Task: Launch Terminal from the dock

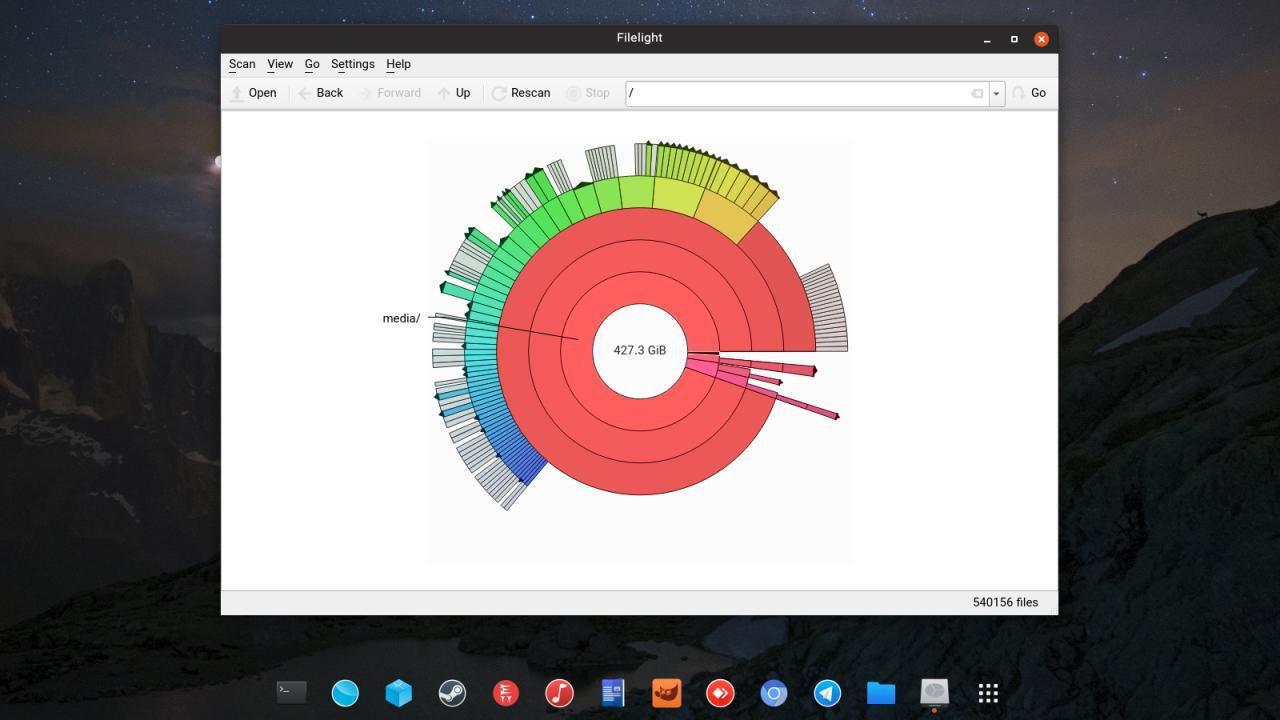Action: [291, 692]
